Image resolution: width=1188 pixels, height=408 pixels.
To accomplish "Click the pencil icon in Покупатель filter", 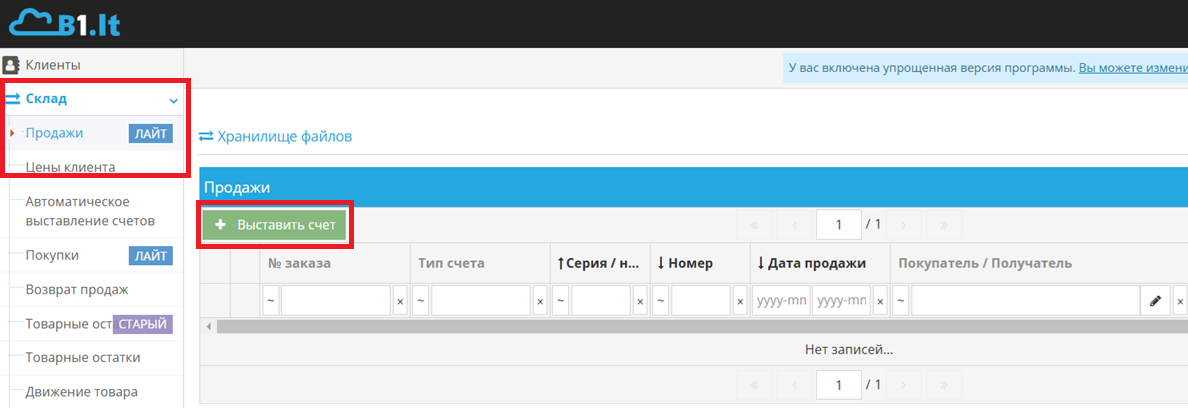I will 1154,301.
